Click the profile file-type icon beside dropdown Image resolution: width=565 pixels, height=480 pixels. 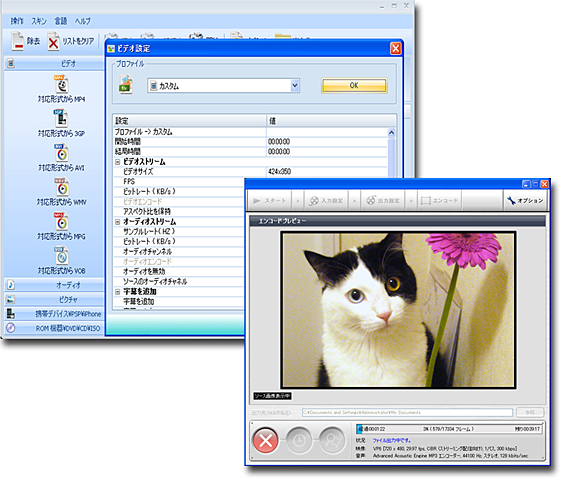(x=126, y=84)
